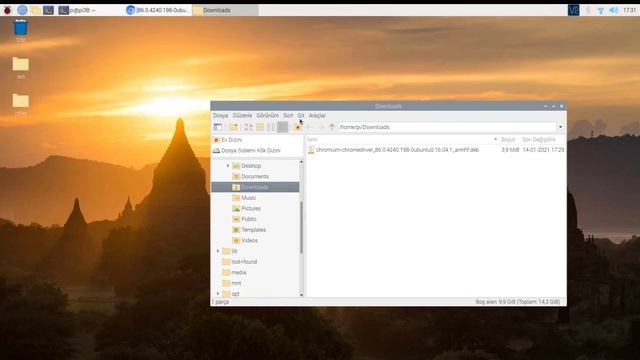640x360 pixels.
Task: Switch to pi@pi3B terminal taskbar window
Action: pyautogui.click(x=90, y=10)
